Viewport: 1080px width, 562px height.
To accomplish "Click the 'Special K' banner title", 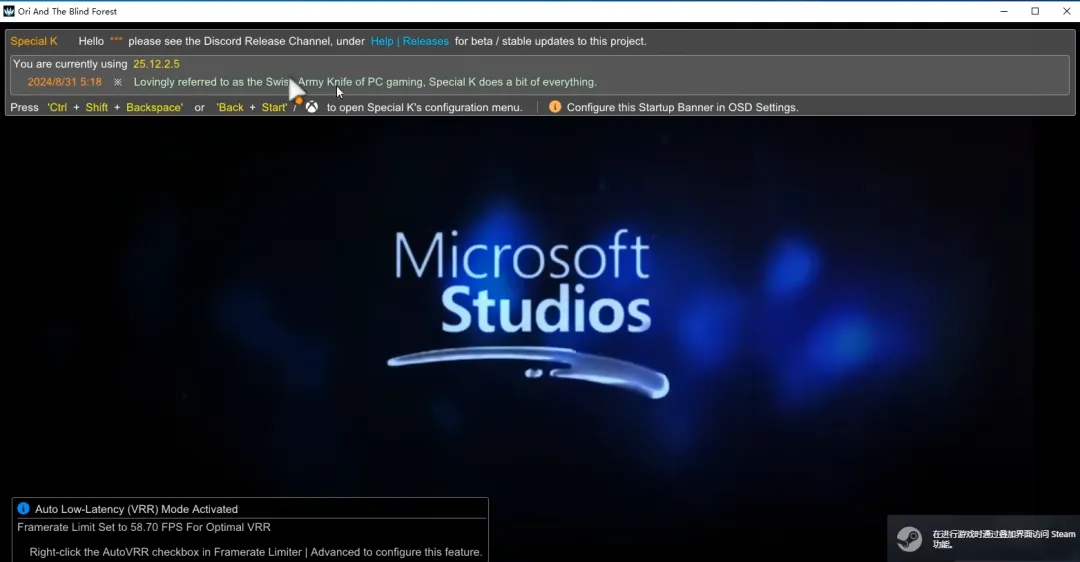I will click(34, 41).
